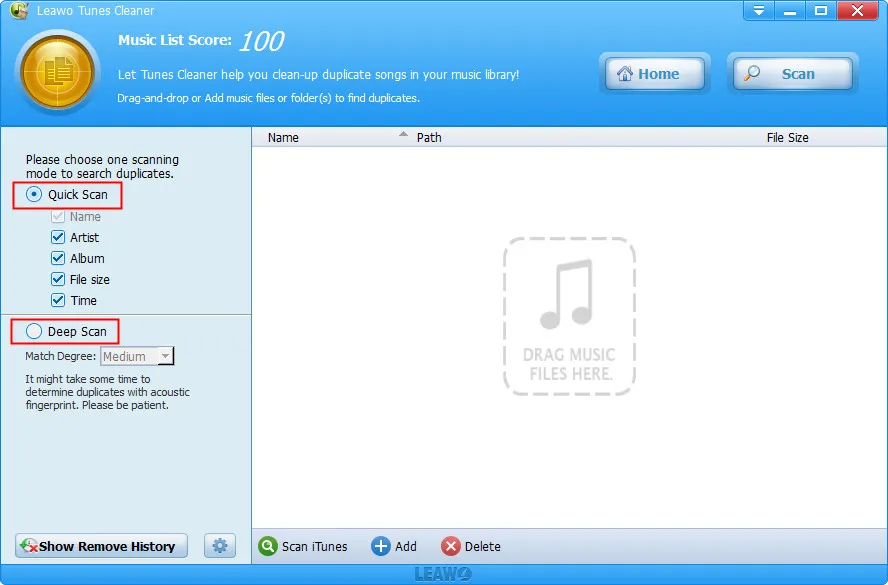Toggle the disabled Name checkbox
The height and width of the screenshot is (585, 888).
58,216
